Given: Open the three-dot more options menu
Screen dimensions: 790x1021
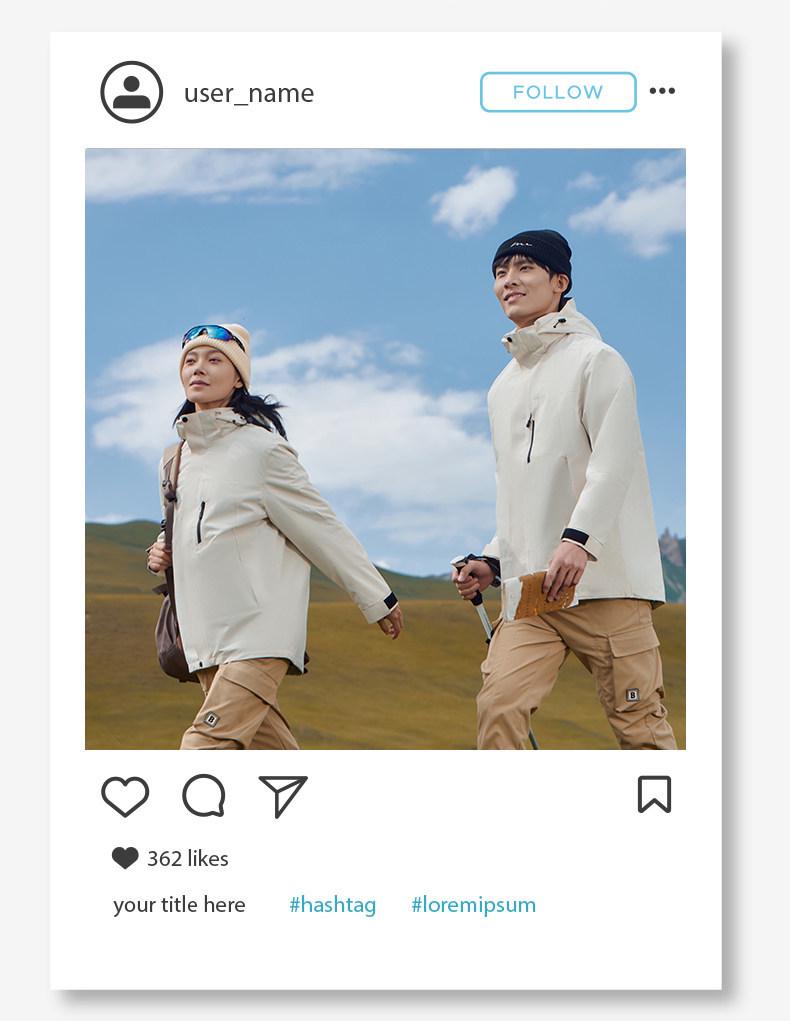Looking at the screenshot, I should [x=662, y=91].
